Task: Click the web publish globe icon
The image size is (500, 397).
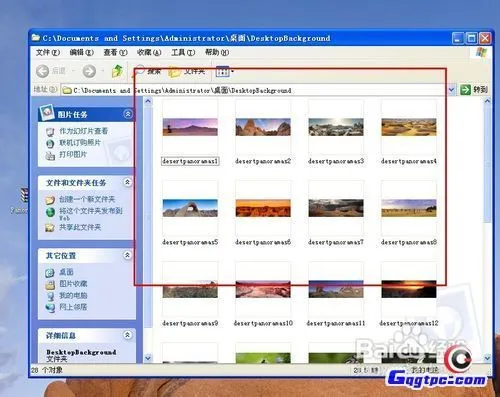Action: pyautogui.click(x=50, y=212)
